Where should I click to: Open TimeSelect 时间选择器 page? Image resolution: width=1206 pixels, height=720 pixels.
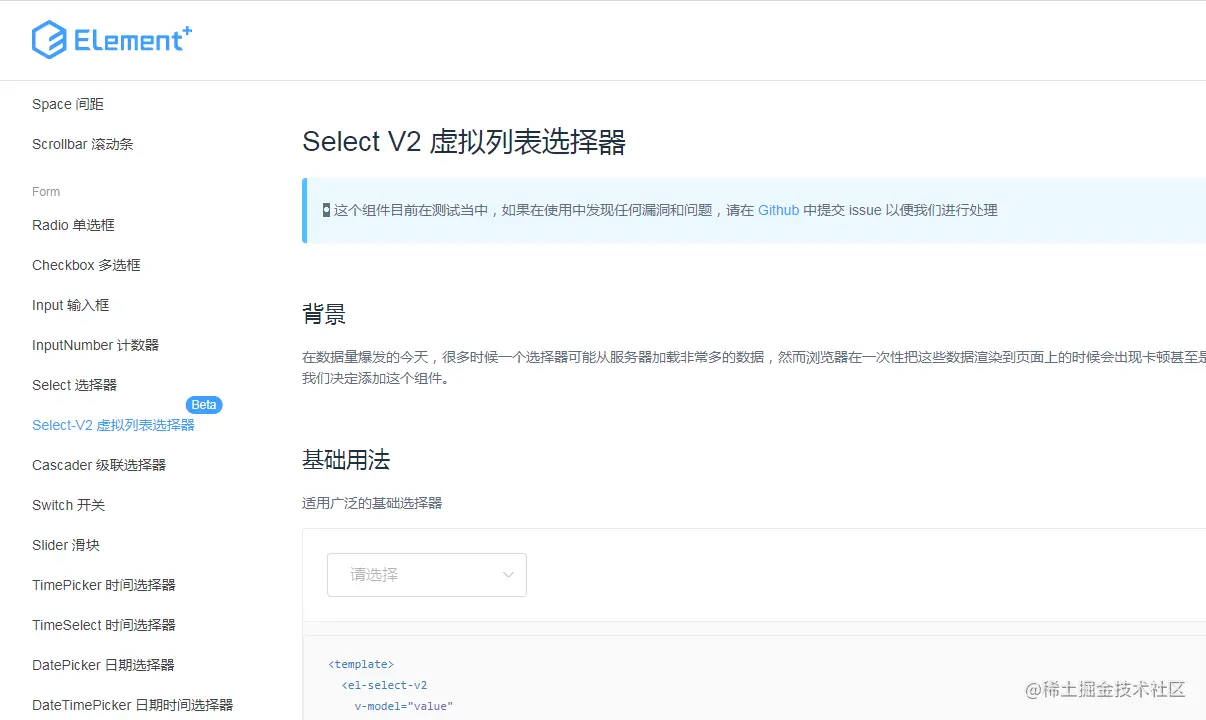click(104, 625)
